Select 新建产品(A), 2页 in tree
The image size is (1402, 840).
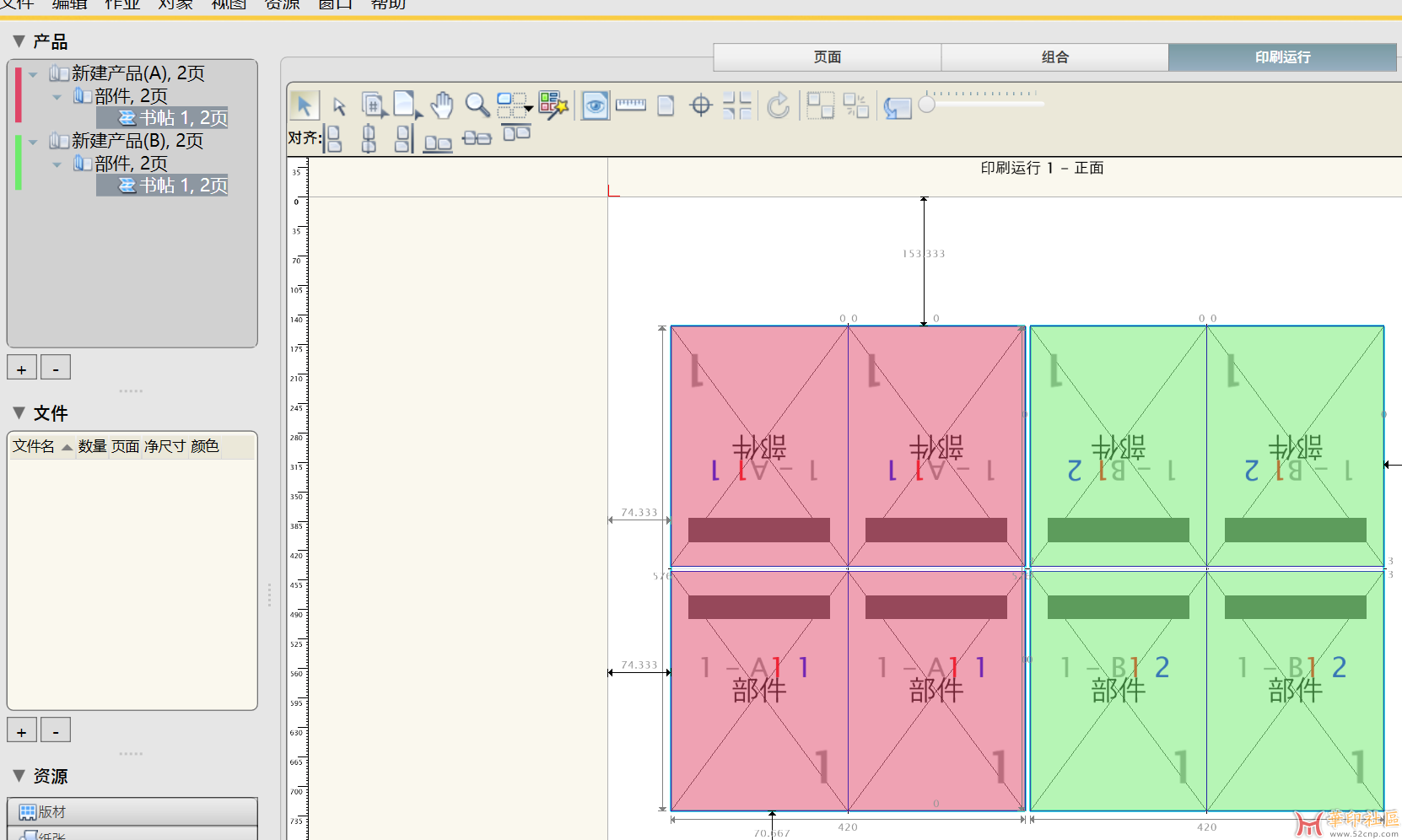coord(138,73)
